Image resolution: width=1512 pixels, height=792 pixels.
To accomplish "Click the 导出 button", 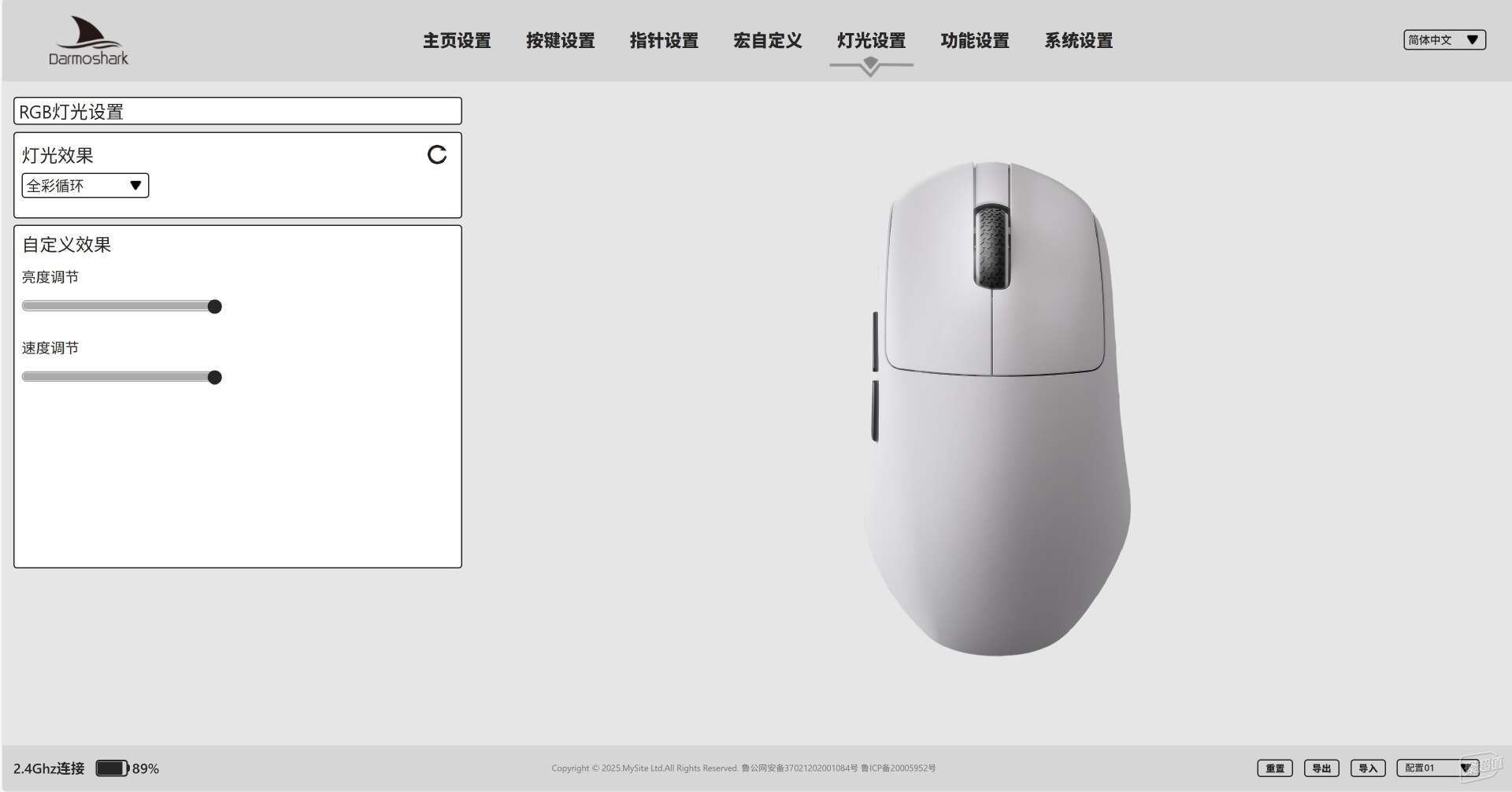I will (x=1321, y=768).
